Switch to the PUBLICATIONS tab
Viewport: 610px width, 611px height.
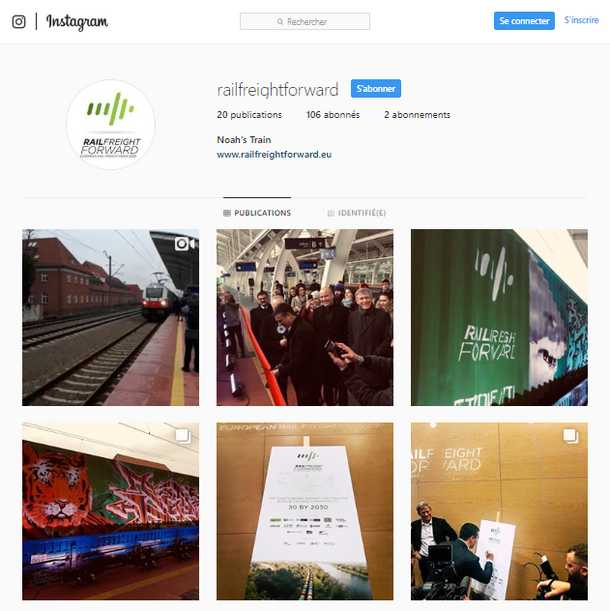[x=257, y=213]
